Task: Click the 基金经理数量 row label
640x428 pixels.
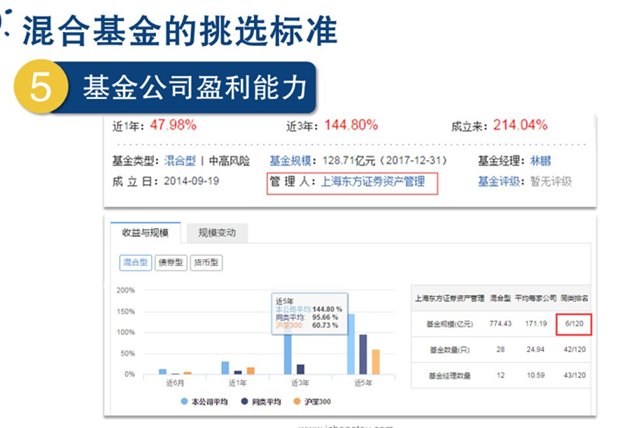Action: [449, 375]
